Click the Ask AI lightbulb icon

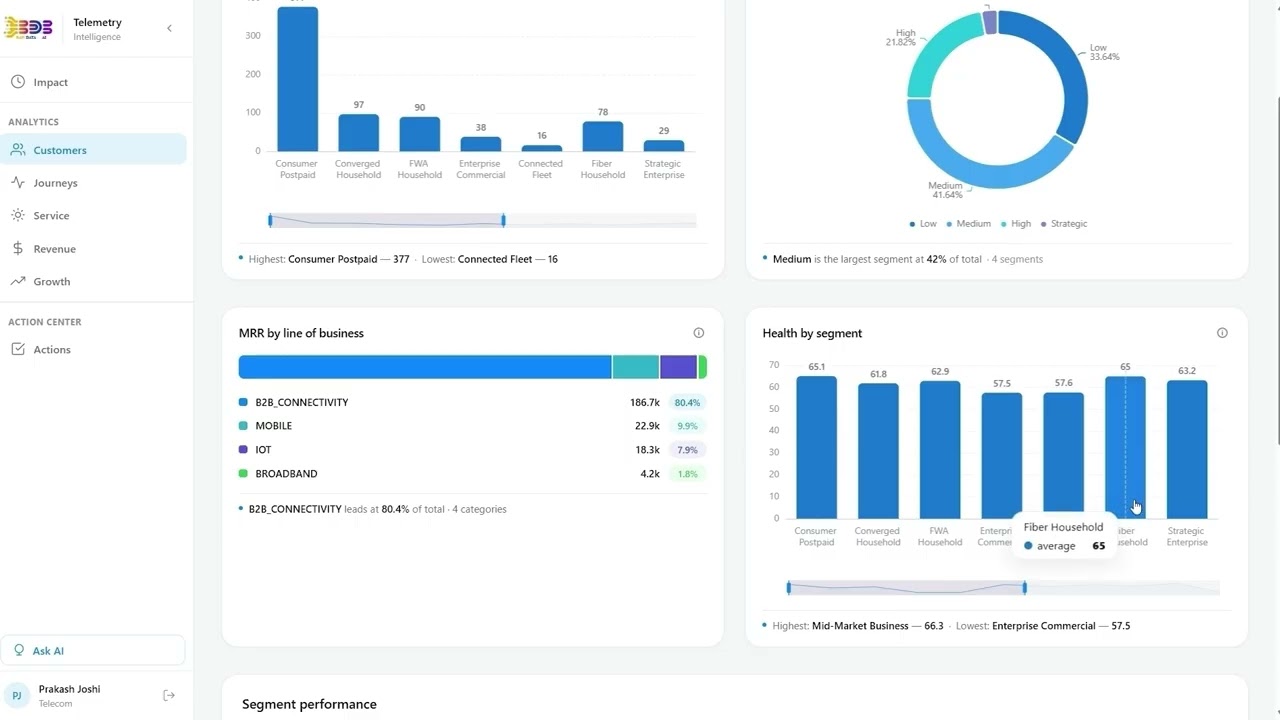tap(19, 651)
